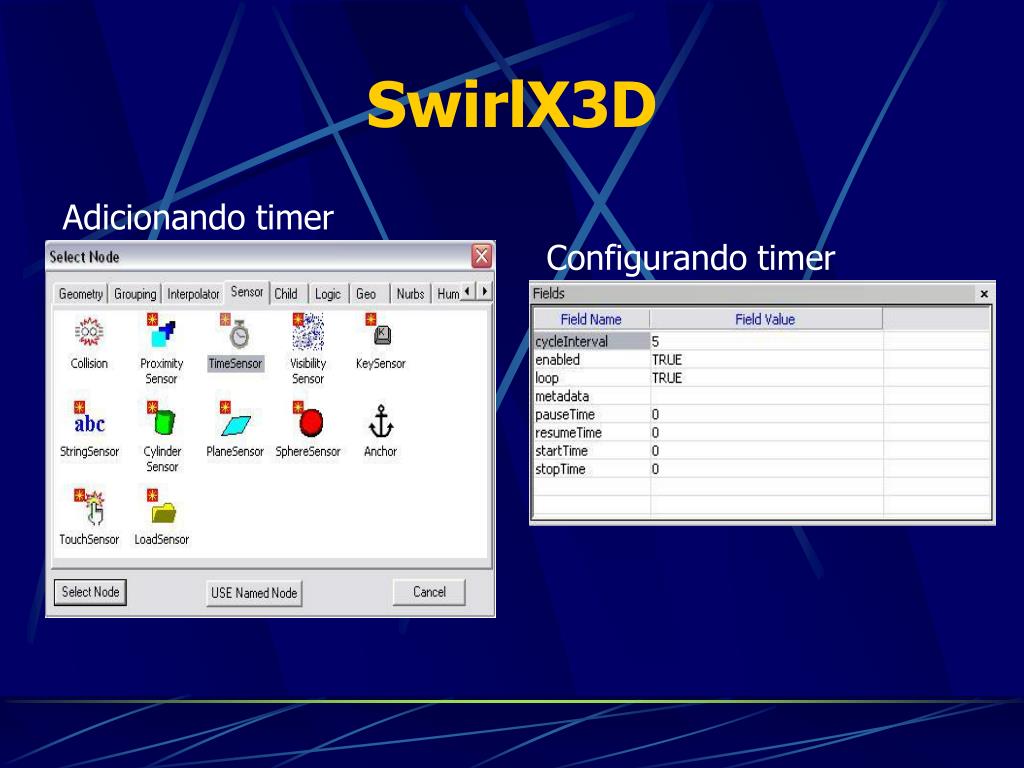The width and height of the screenshot is (1024, 768).
Task: Pick the TimeSensor stopwatch icon
Action: pos(235,331)
